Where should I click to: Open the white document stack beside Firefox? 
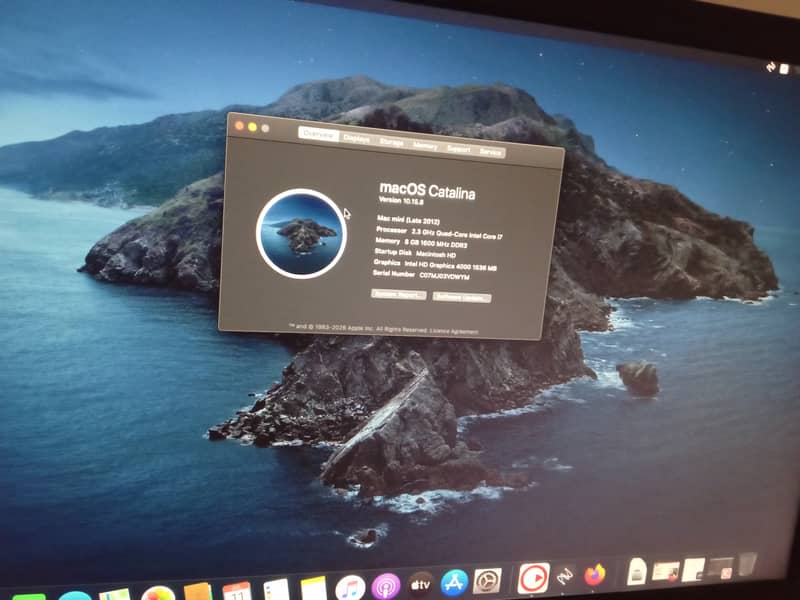pos(637,571)
